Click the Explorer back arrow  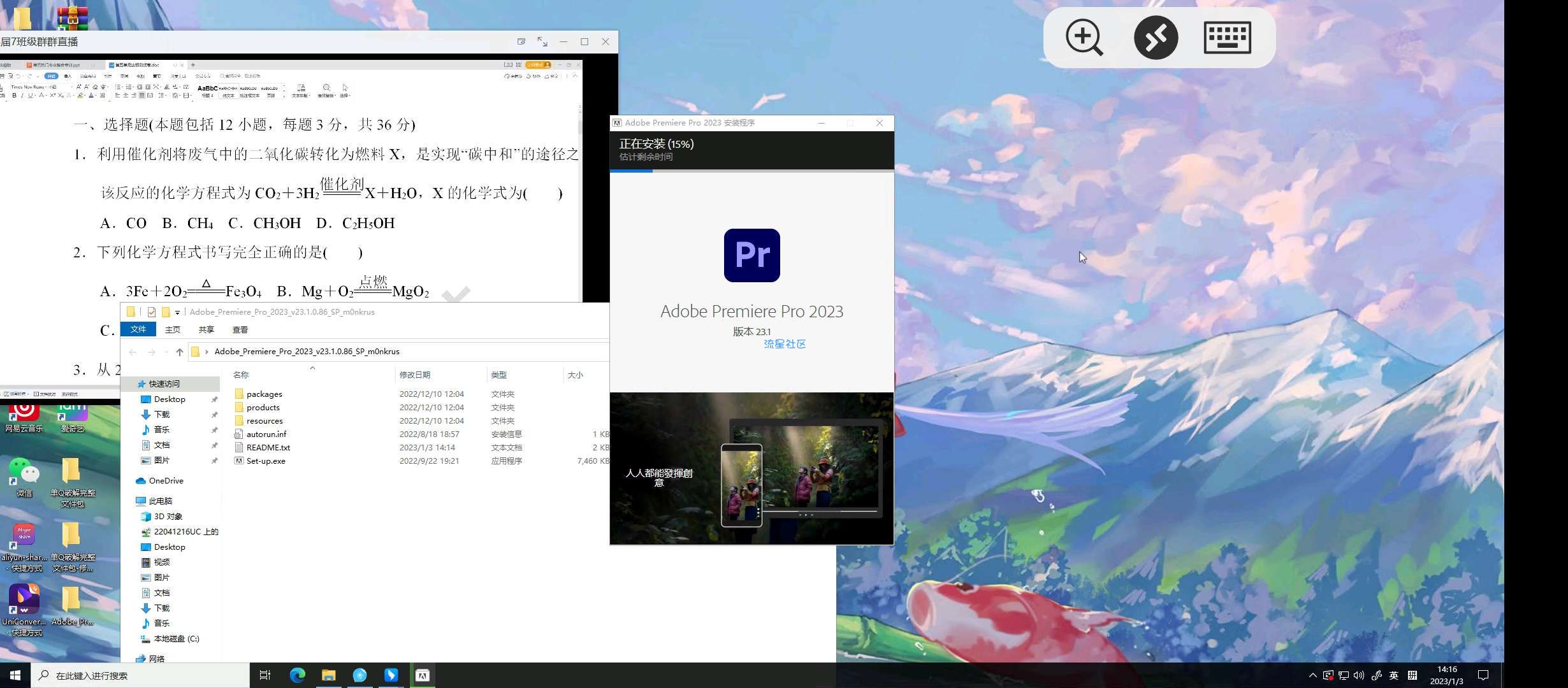point(133,352)
